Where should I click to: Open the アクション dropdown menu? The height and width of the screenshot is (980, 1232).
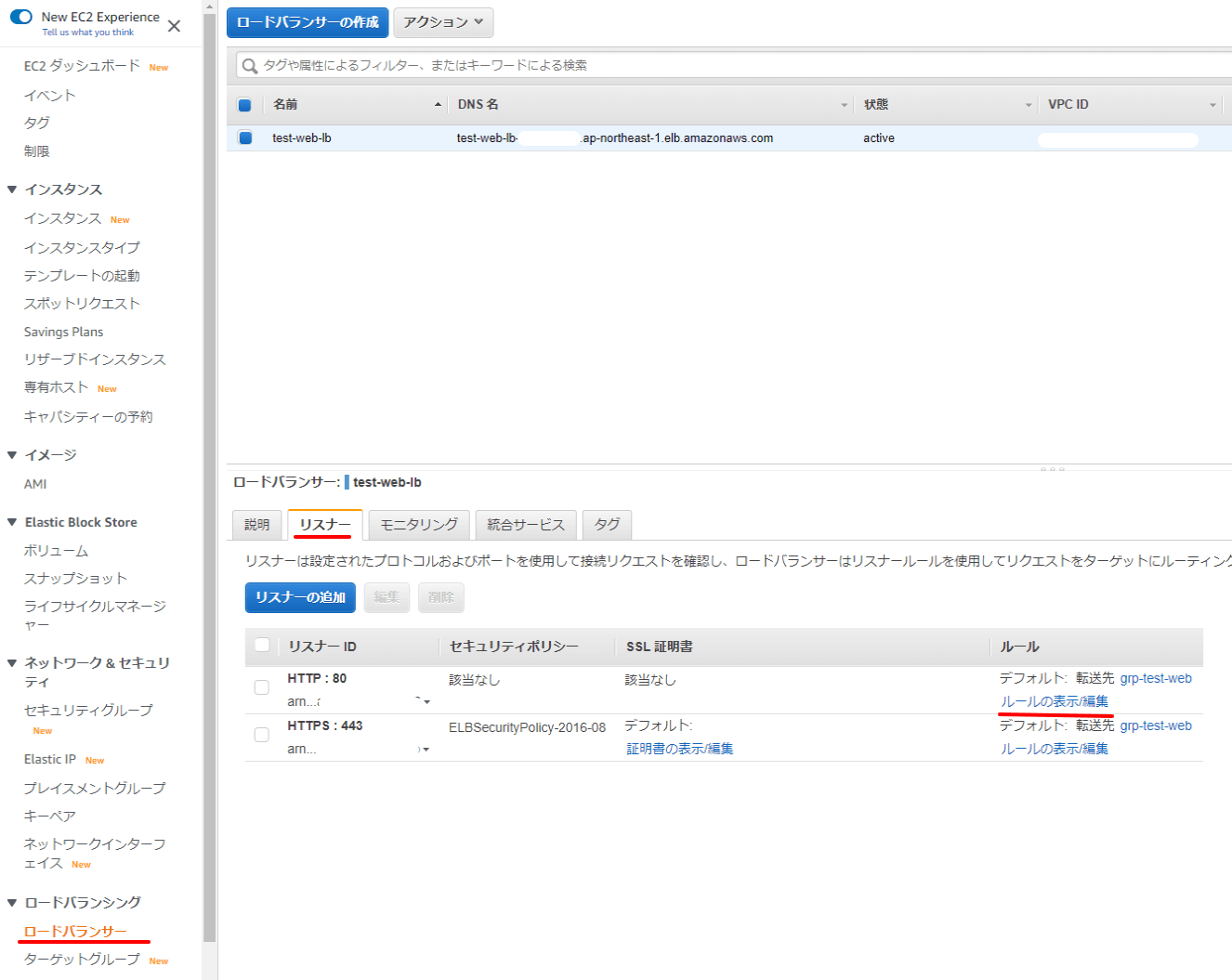point(443,22)
